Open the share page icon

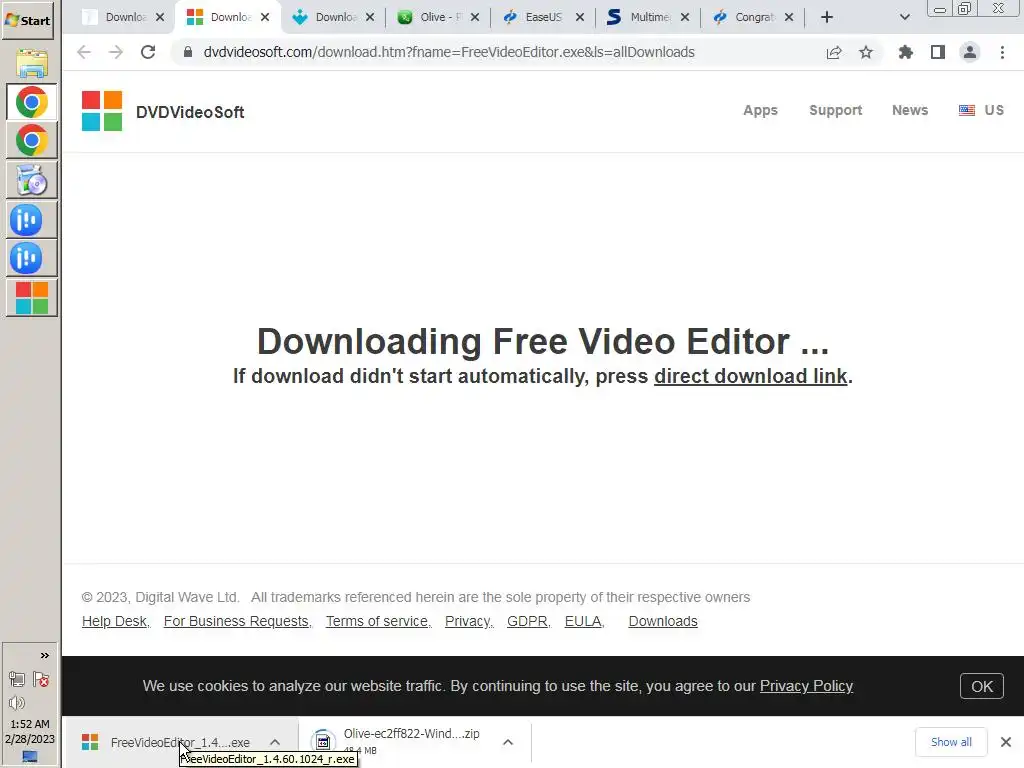[x=834, y=52]
